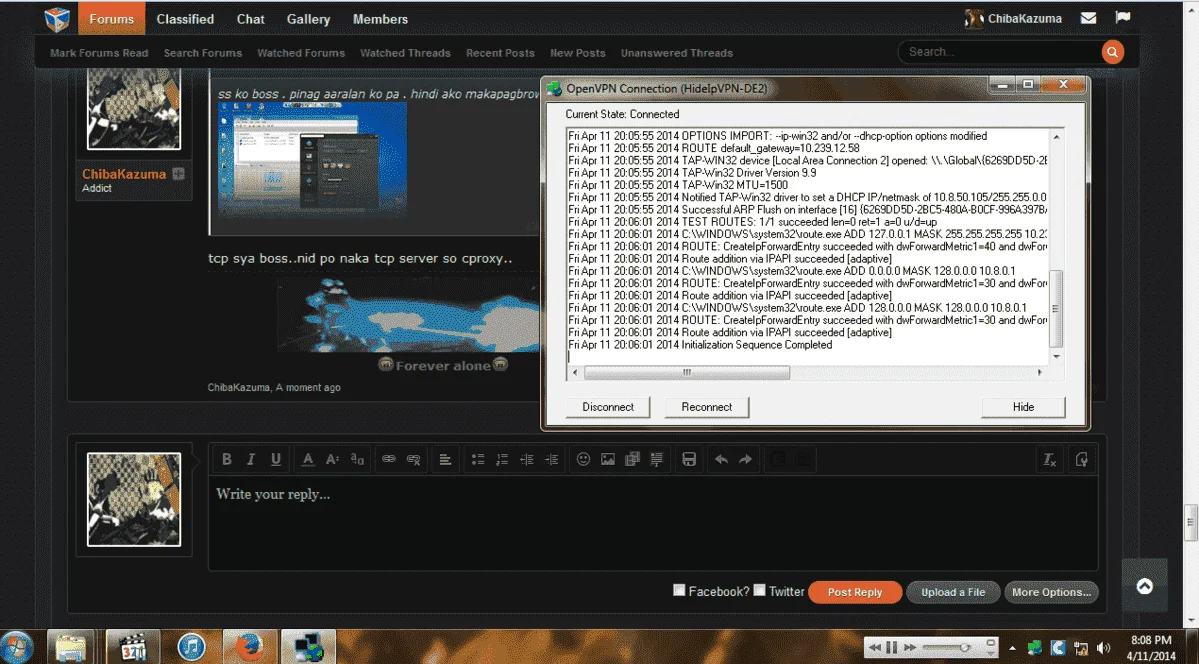Image resolution: width=1199 pixels, height=664 pixels.
Task: Open the Windows Start menu
Action: 16,647
